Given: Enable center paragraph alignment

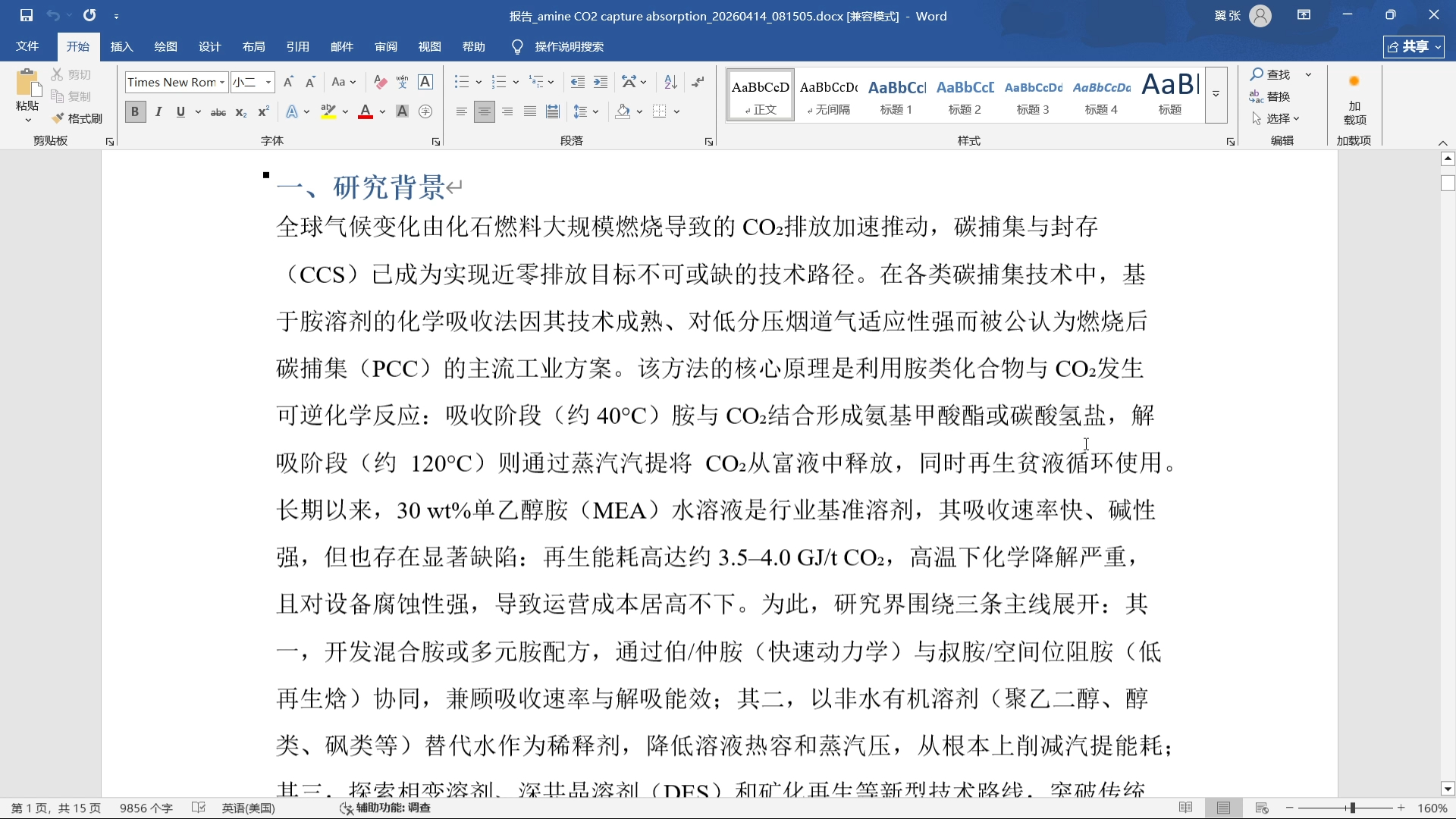Looking at the screenshot, I should (484, 112).
